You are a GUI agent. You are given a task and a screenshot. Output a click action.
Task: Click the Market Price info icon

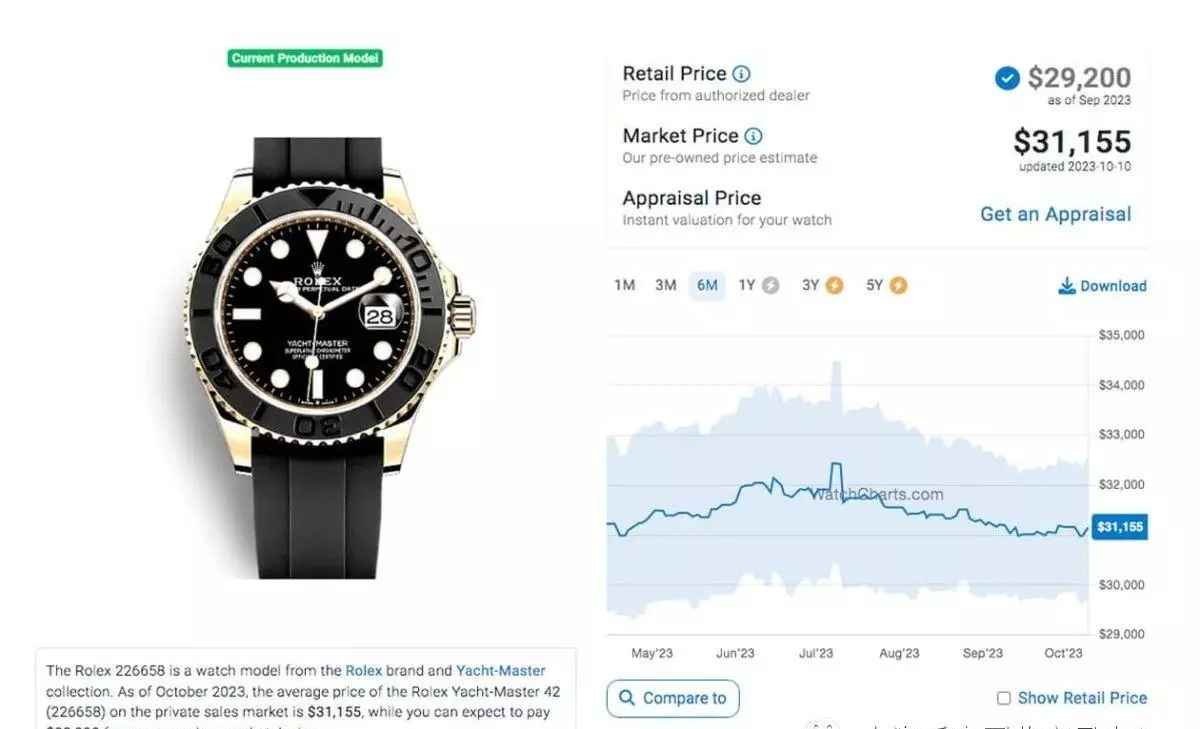click(x=753, y=136)
